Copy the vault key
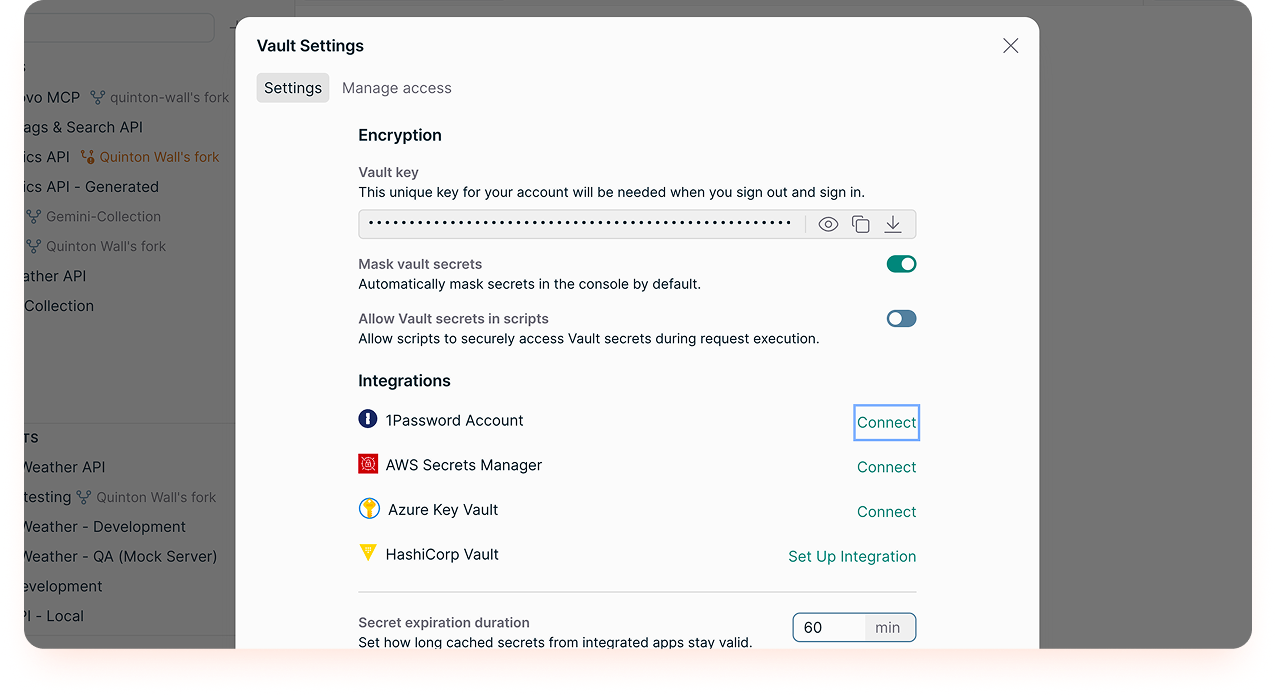1276x697 pixels. (860, 224)
